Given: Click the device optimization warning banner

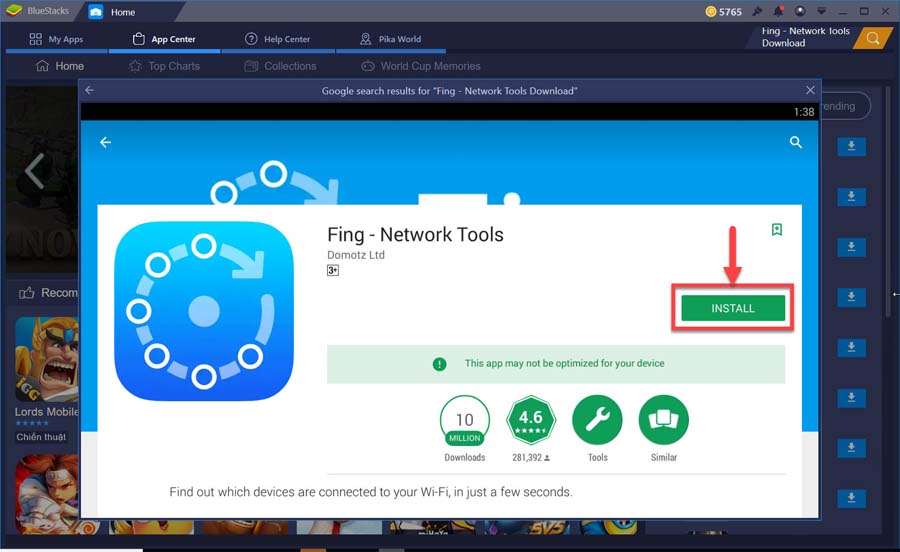Looking at the screenshot, I should [556, 364].
